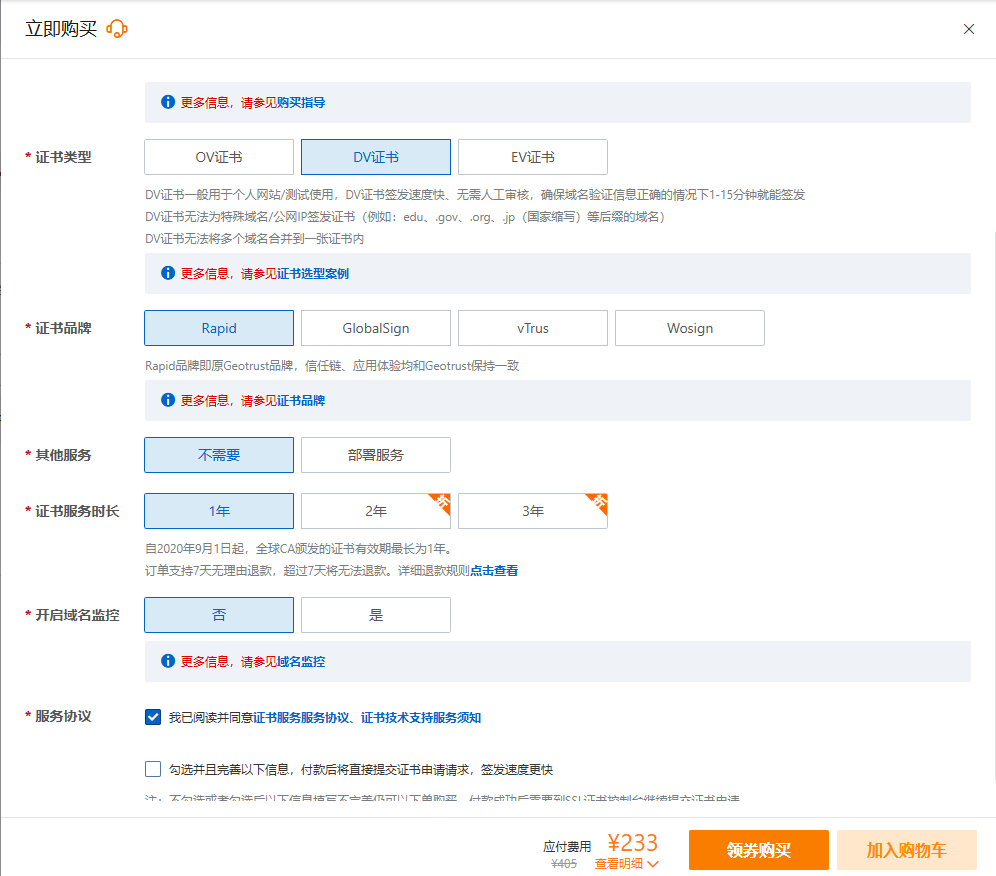Click the 领券购买 button

click(759, 850)
